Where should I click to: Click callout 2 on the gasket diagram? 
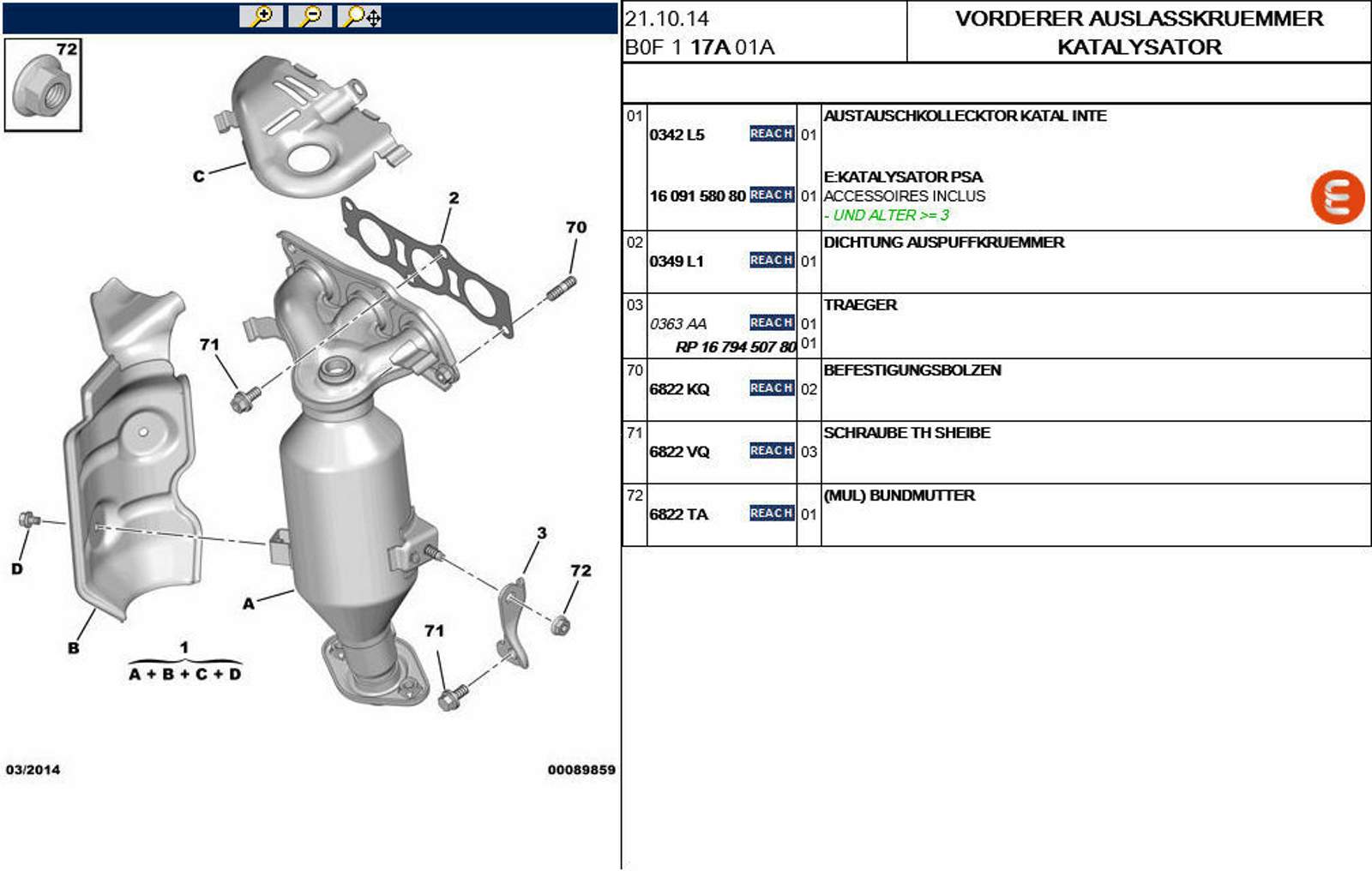(454, 198)
